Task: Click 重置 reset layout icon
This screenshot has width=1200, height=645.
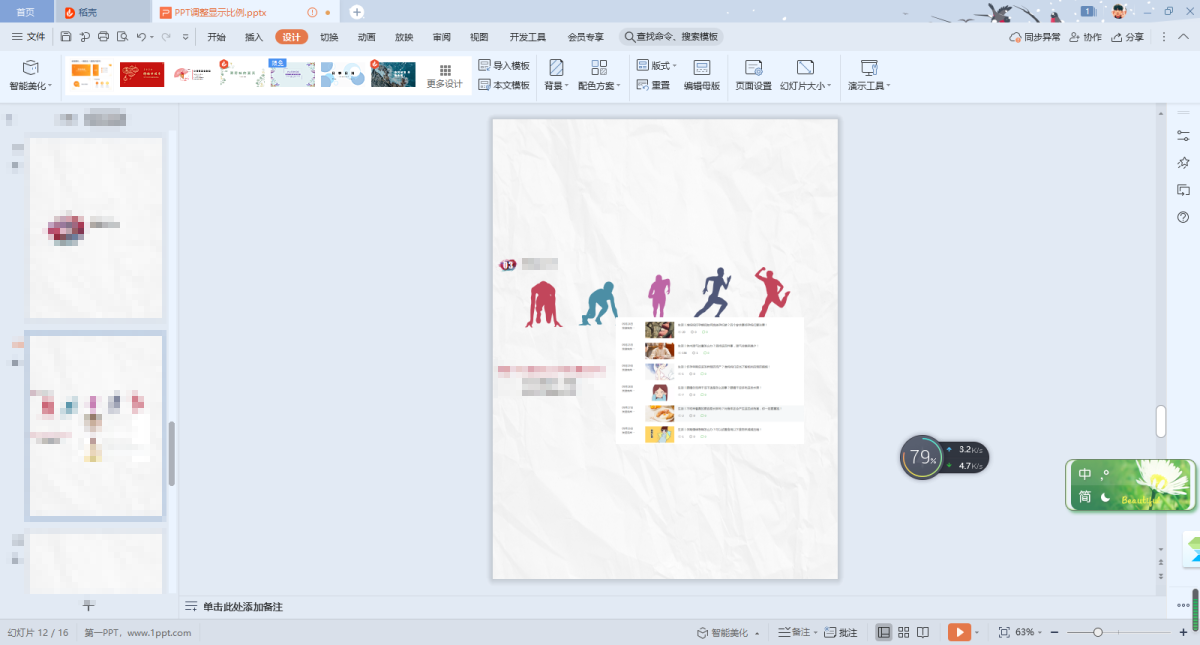Action: click(654, 86)
